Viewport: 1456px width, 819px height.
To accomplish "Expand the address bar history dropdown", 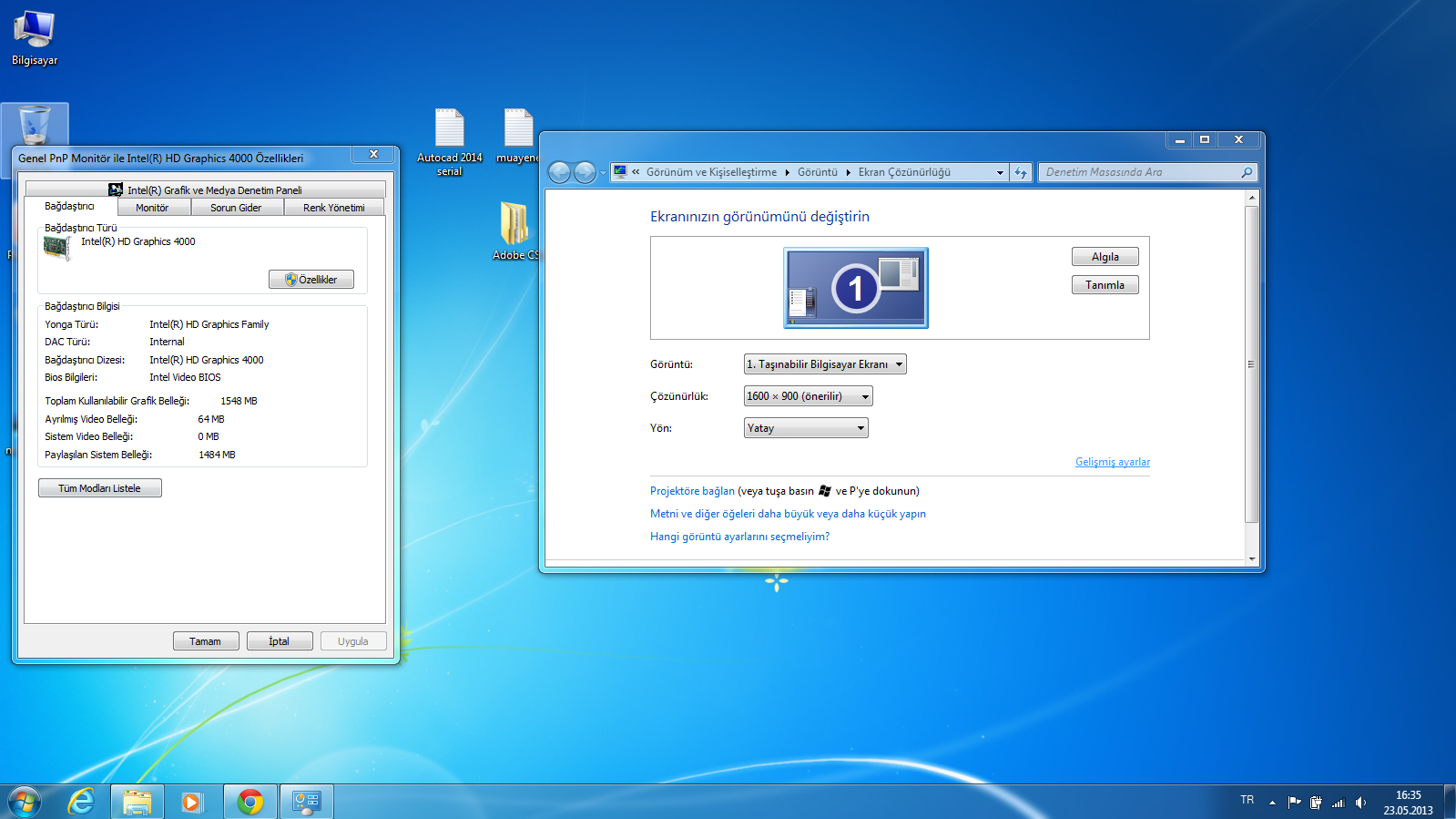I will [x=1000, y=172].
